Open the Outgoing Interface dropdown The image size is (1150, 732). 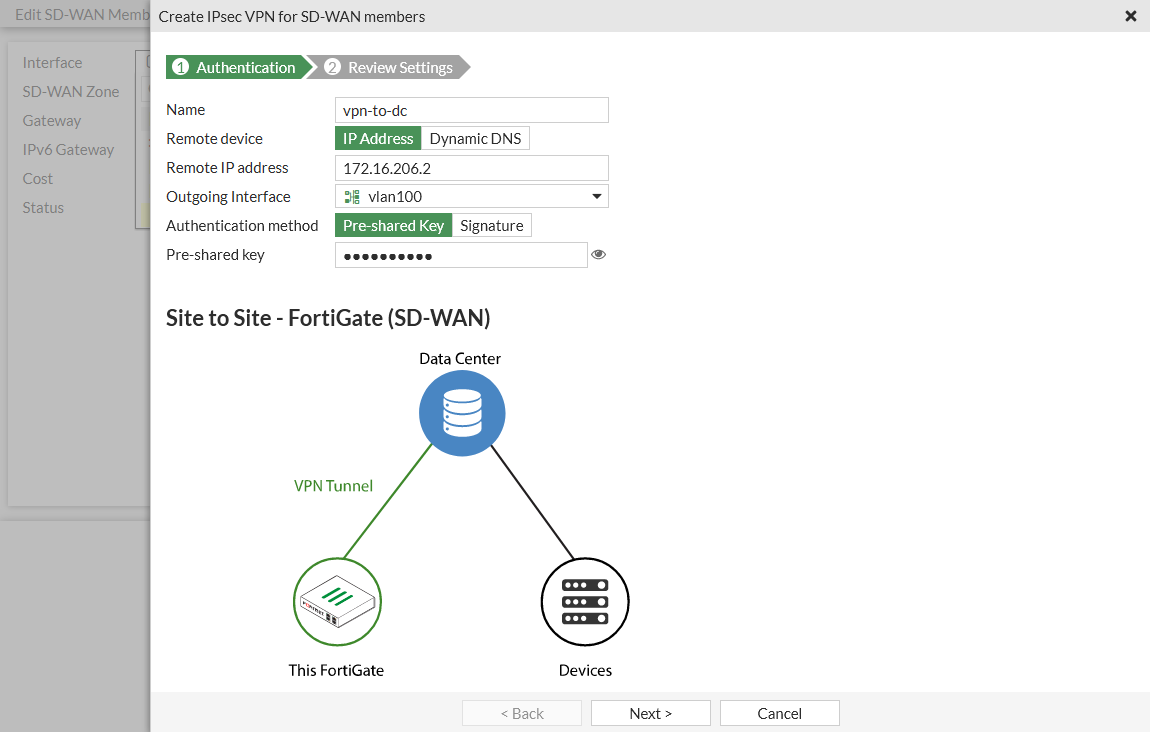(598, 195)
